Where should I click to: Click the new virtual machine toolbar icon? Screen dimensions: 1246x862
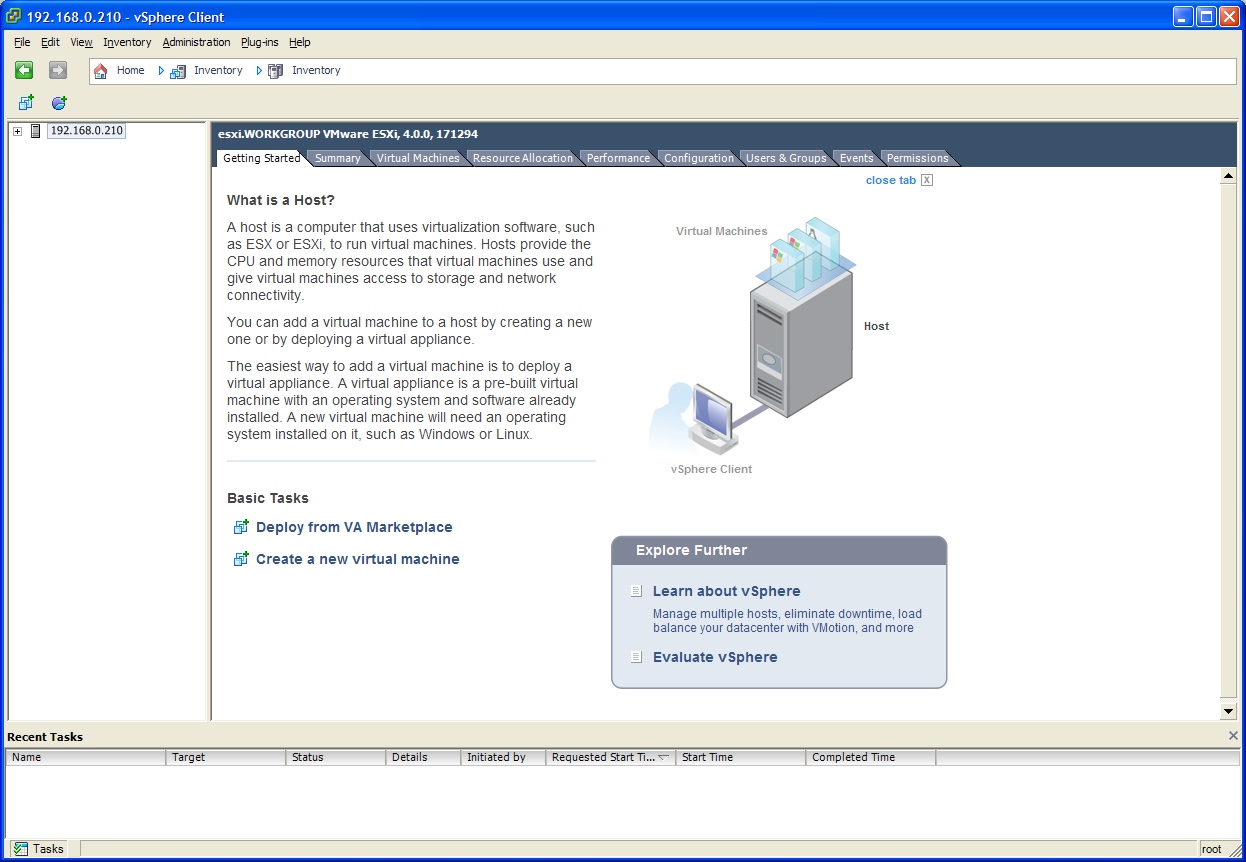pos(26,103)
